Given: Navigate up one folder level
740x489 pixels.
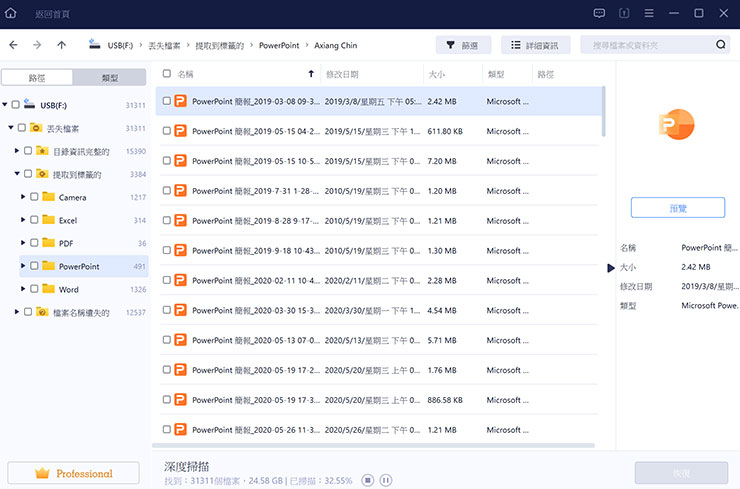Looking at the screenshot, I should [62, 45].
